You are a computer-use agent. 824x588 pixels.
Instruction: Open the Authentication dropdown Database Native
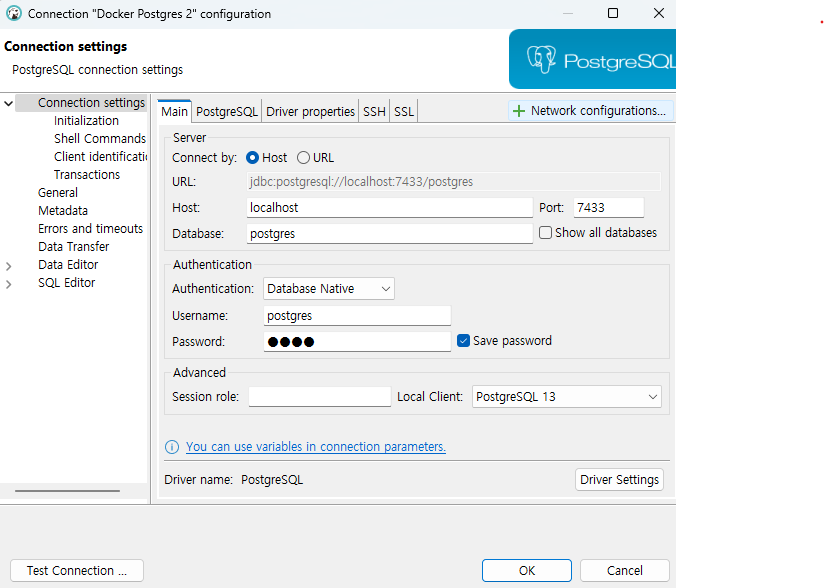(x=329, y=288)
